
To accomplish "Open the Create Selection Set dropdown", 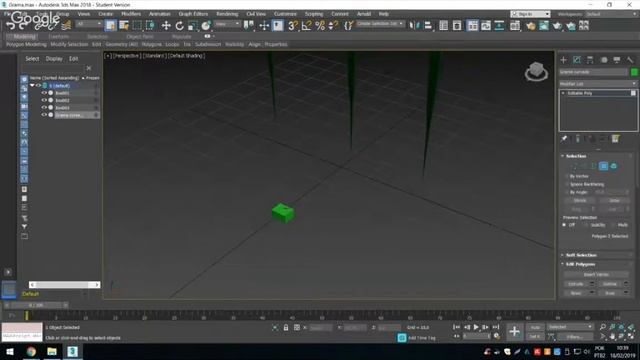I will point(380,24).
